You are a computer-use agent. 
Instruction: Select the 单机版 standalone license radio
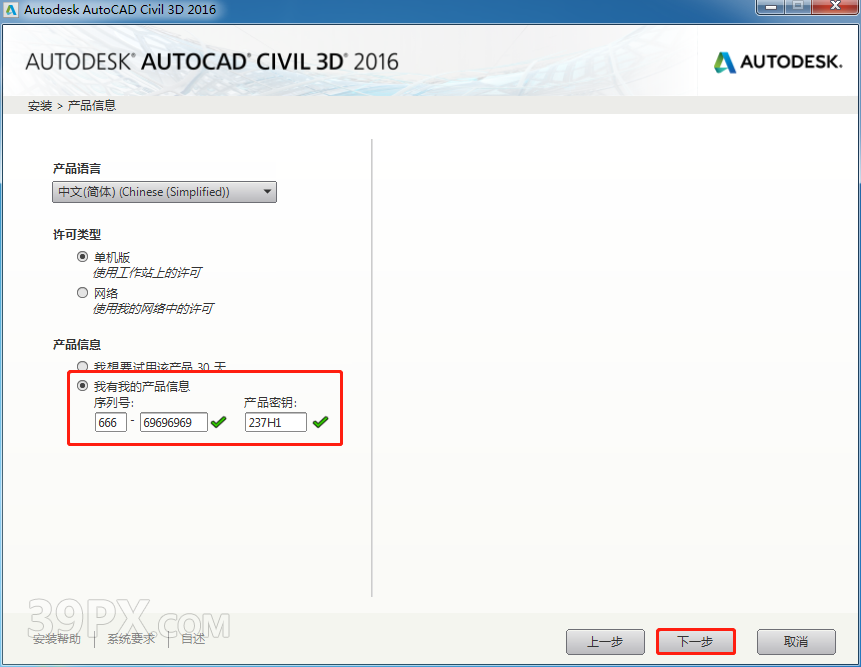(x=82, y=257)
